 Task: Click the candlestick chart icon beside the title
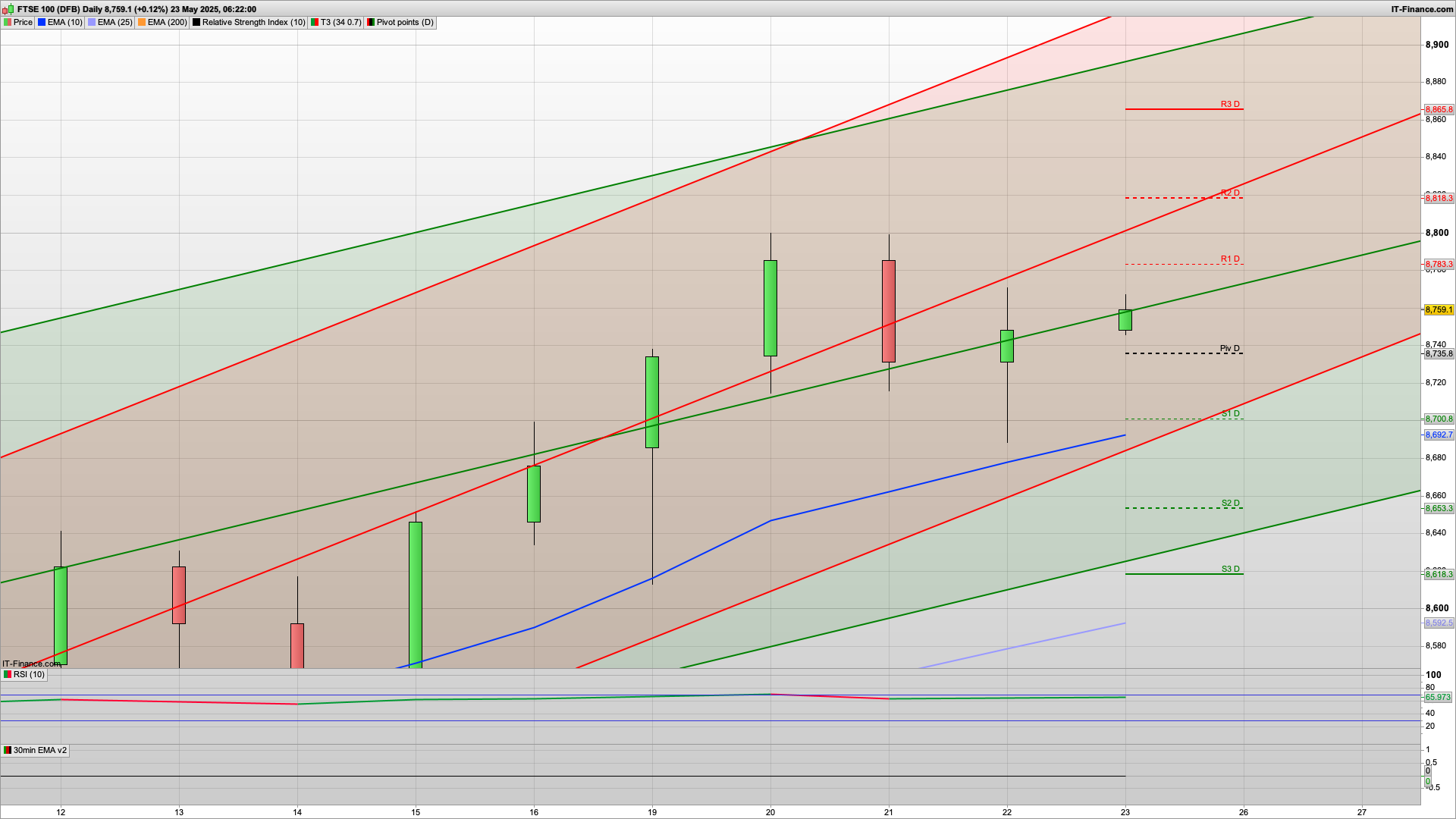(8, 9)
